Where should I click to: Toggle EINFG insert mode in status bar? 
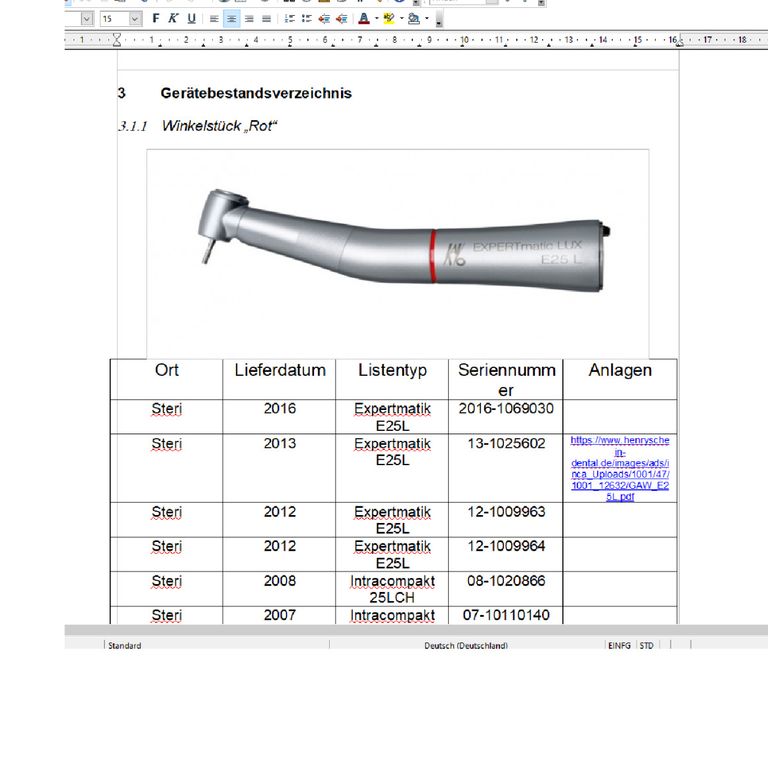pos(620,646)
